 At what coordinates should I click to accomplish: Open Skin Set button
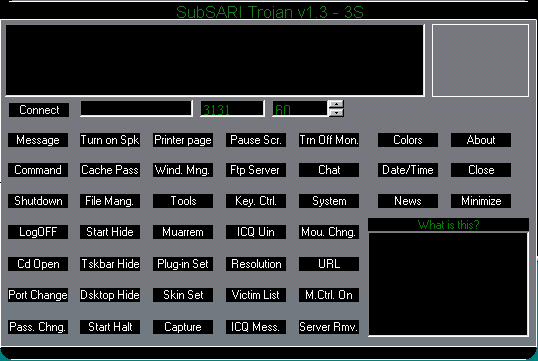183,295
